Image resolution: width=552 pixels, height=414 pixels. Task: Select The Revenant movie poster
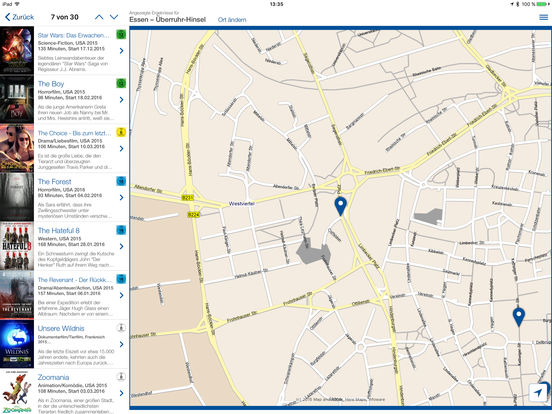point(17,295)
